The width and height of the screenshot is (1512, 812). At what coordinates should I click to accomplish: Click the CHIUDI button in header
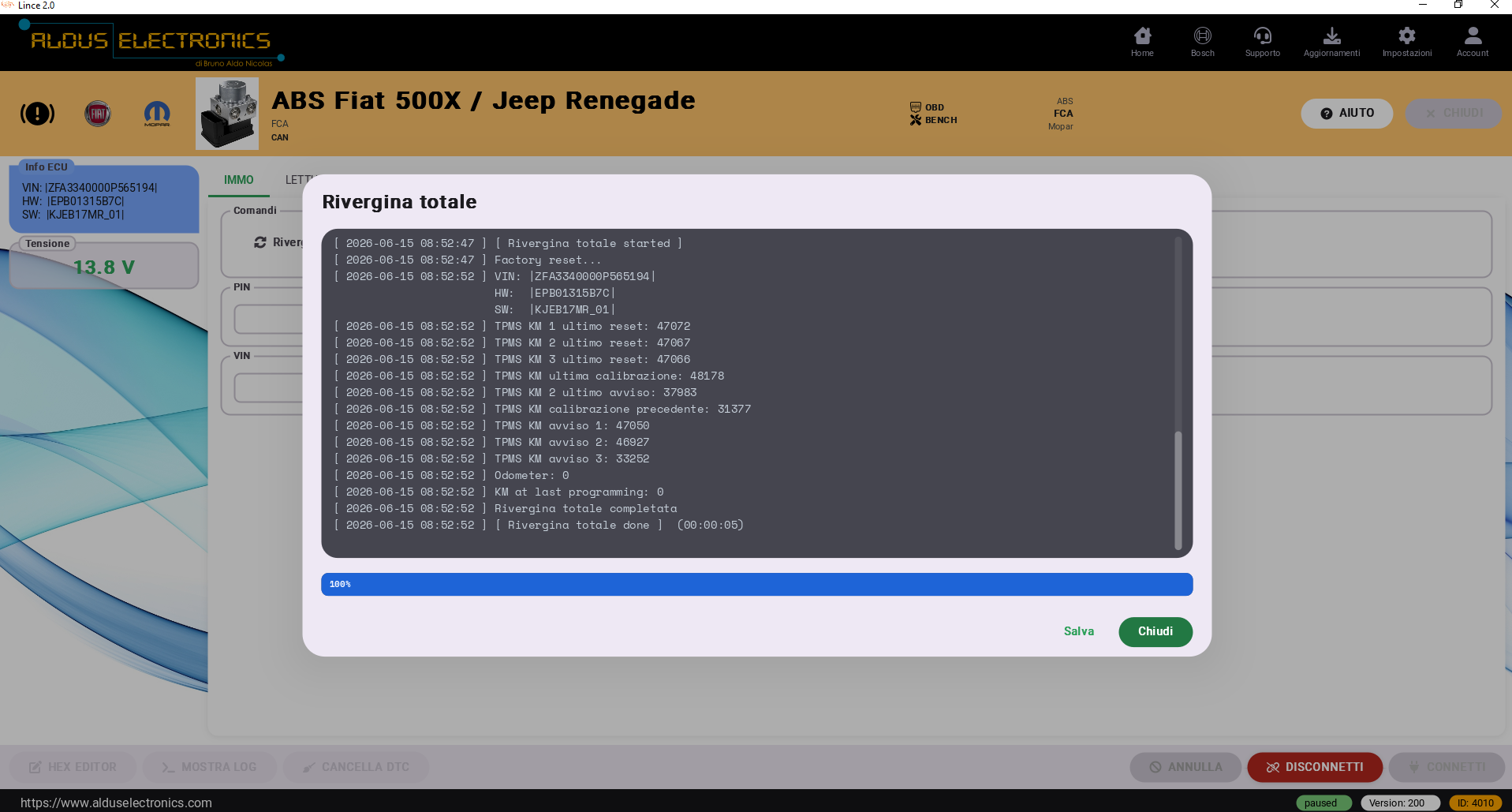[1453, 113]
